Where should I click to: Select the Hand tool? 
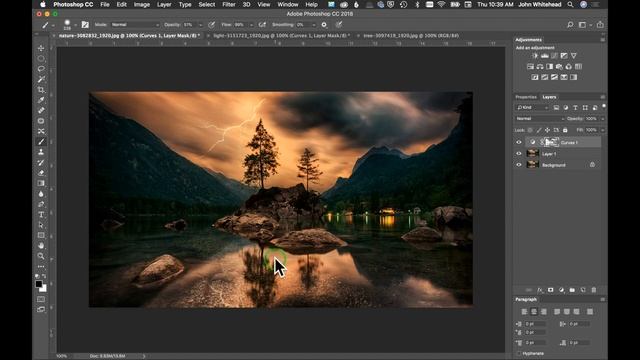tap(41, 246)
